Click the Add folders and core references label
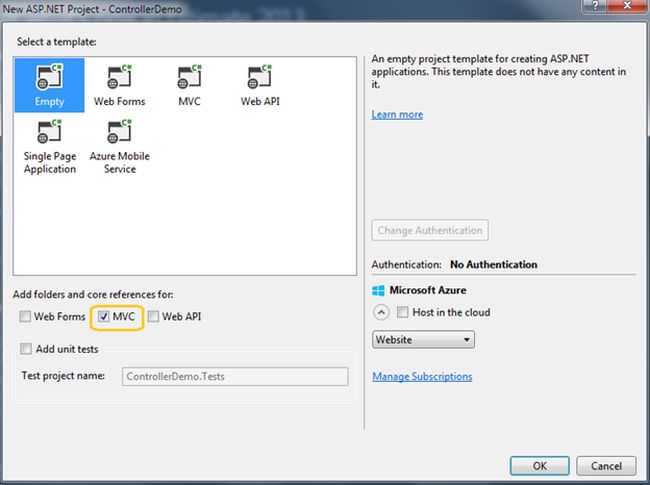The width and height of the screenshot is (650, 485). coord(93,295)
